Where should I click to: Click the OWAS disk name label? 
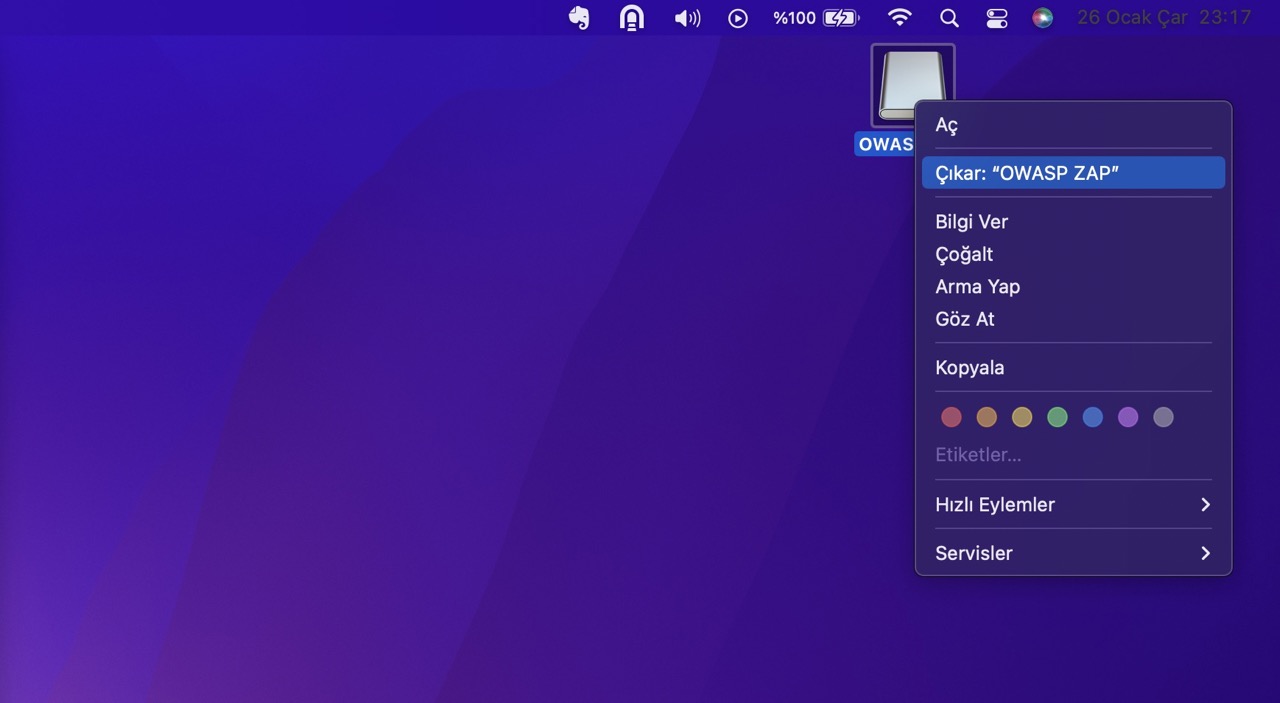(x=886, y=144)
